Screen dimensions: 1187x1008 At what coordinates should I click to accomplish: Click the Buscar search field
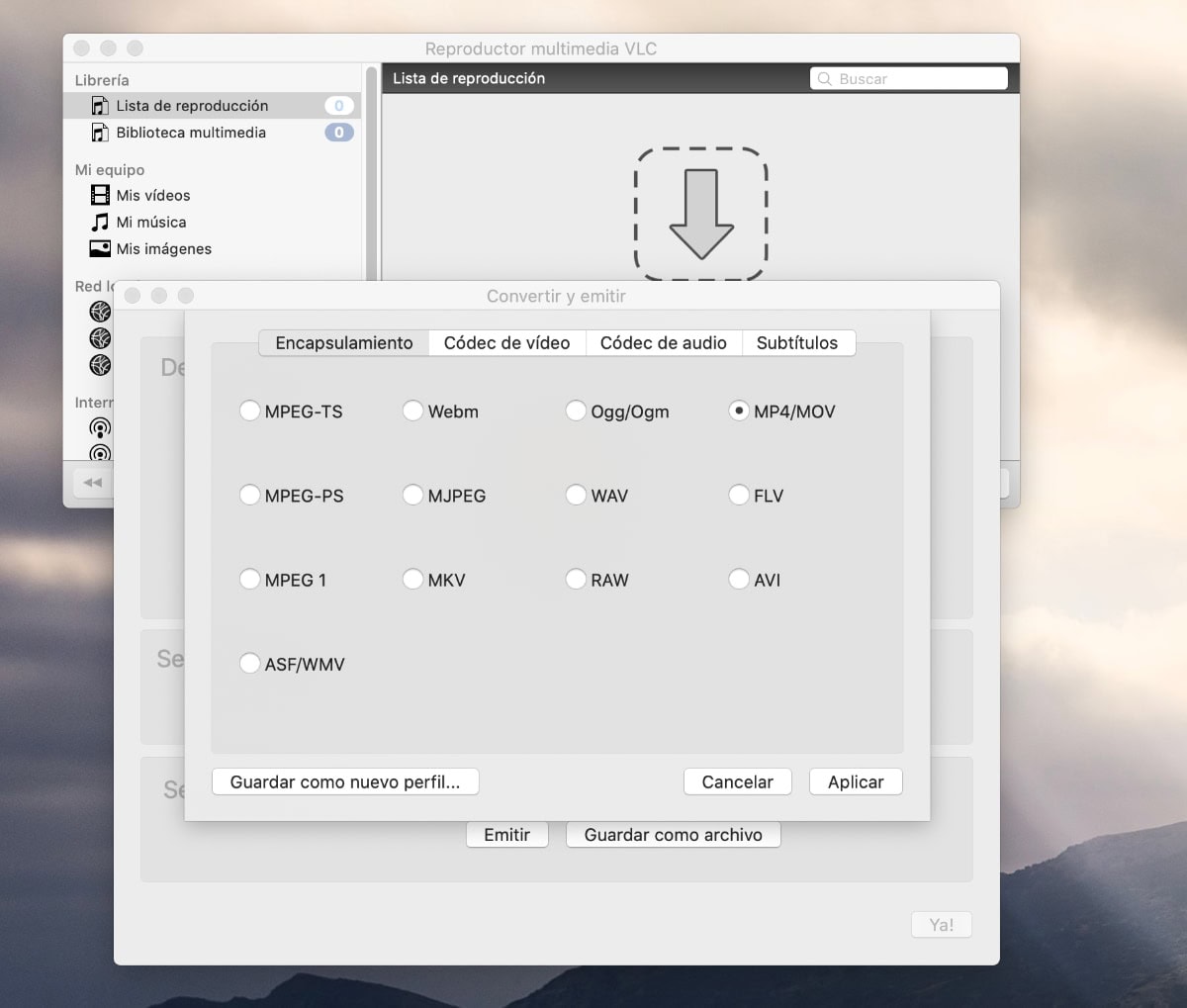tap(909, 79)
